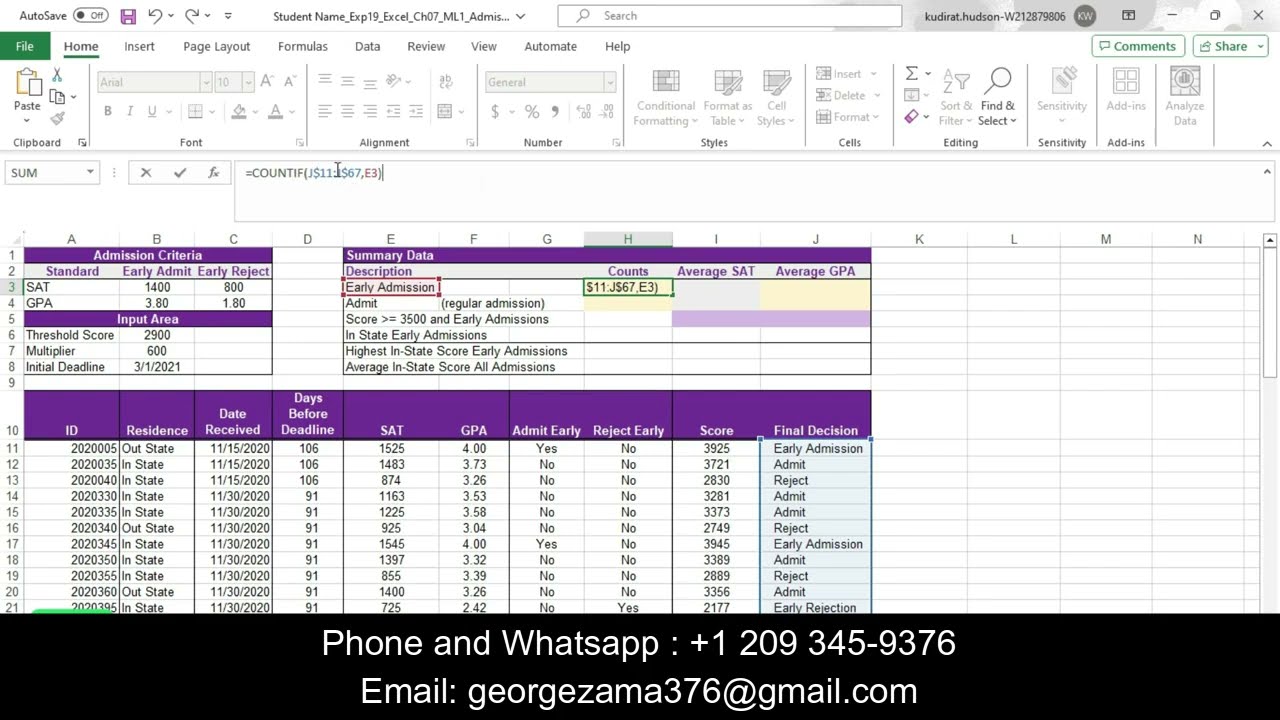Click the Decrease Font Size icon

point(289,82)
